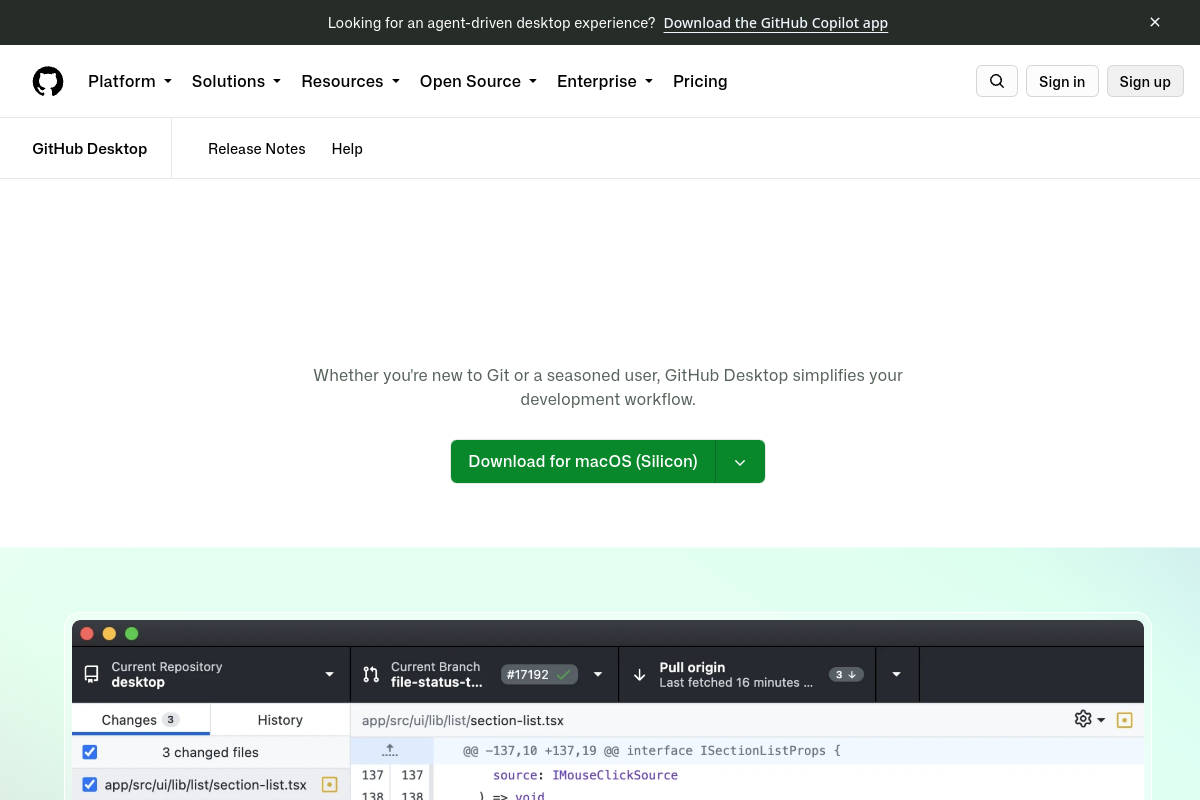Screen dimensions: 1200x800
Task: Click the Sign up button
Action: click(x=1145, y=81)
